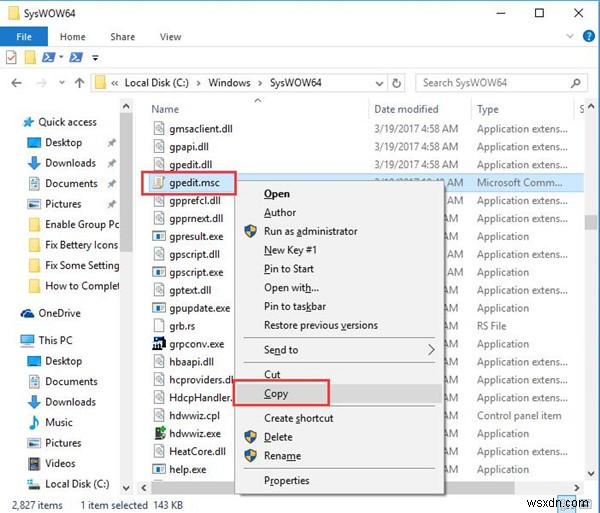Expand the Send to submenu
The height and width of the screenshot is (513, 600).
[339, 350]
